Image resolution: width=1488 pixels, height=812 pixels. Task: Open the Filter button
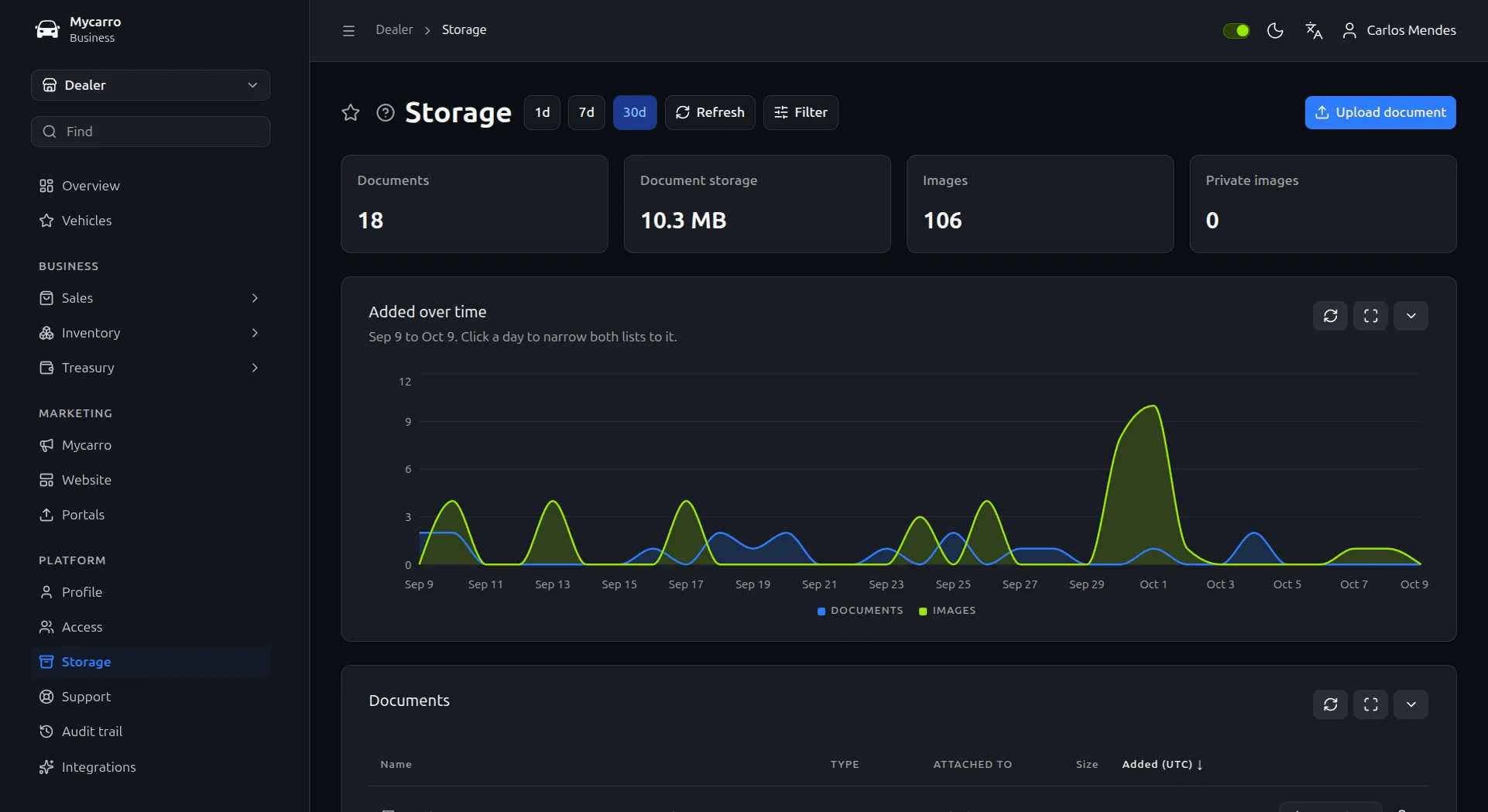pos(801,113)
